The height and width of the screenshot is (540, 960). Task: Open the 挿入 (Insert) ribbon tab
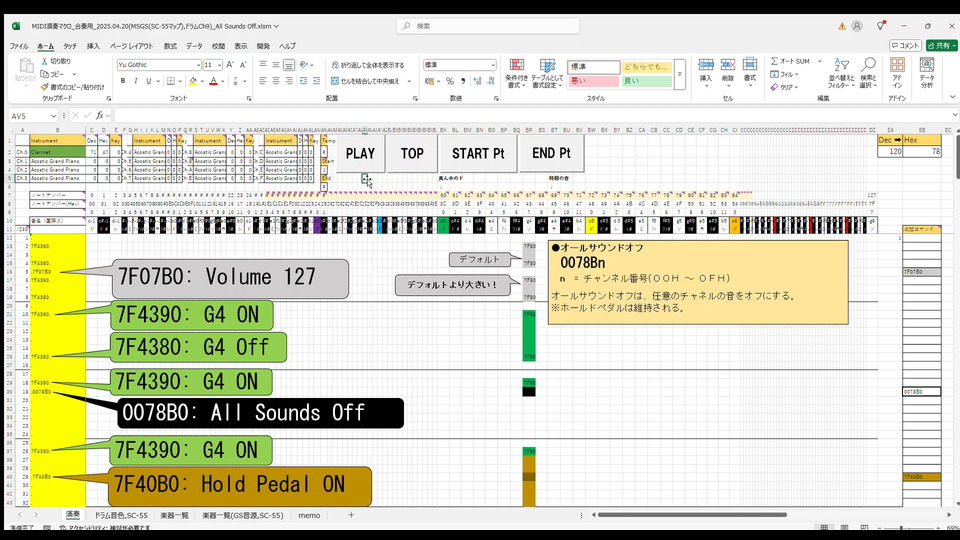[x=93, y=46]
